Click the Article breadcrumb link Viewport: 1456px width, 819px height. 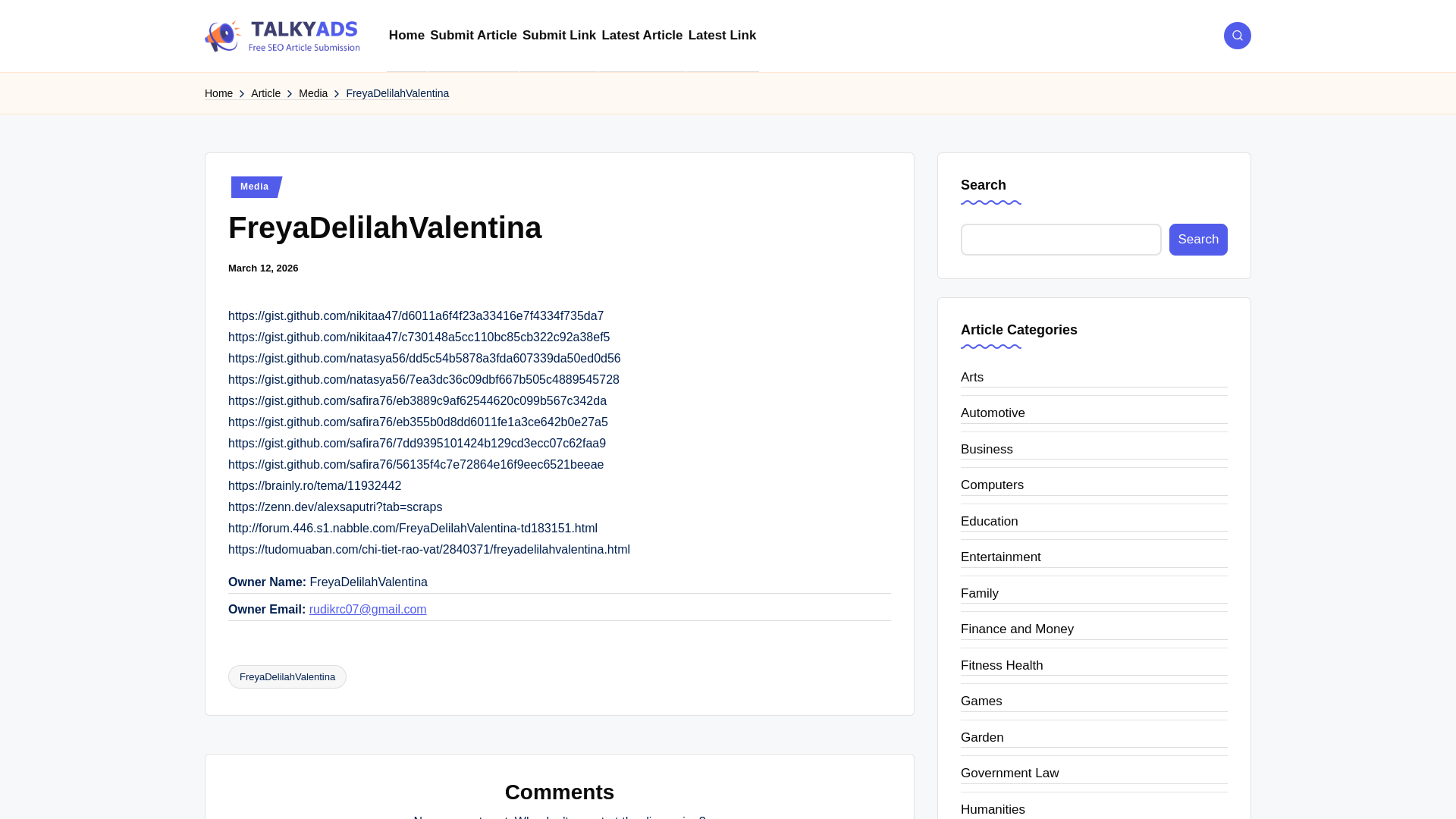[x=265, y=93]
